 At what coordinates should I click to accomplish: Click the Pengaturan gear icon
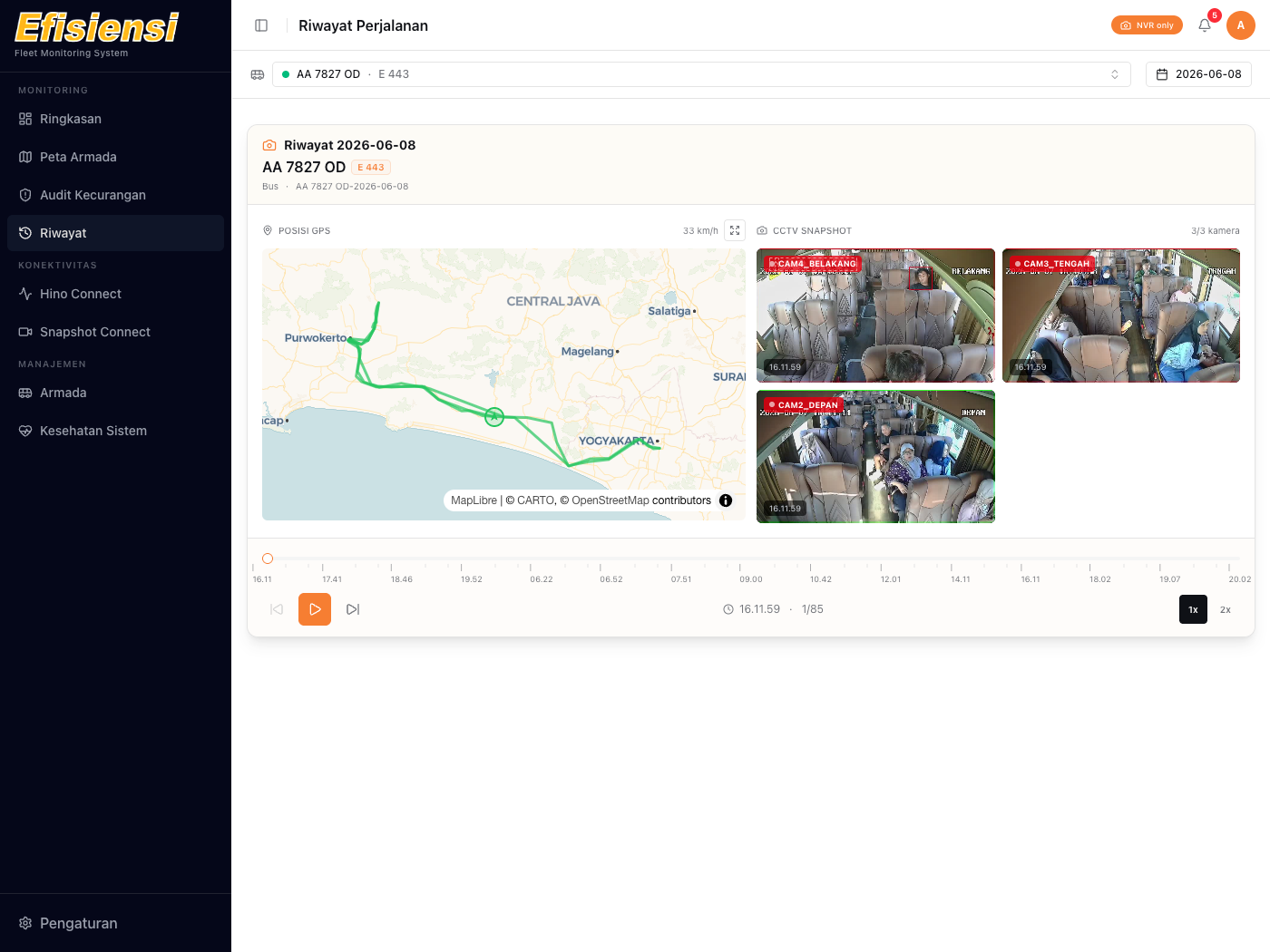(x=25, y=923)
